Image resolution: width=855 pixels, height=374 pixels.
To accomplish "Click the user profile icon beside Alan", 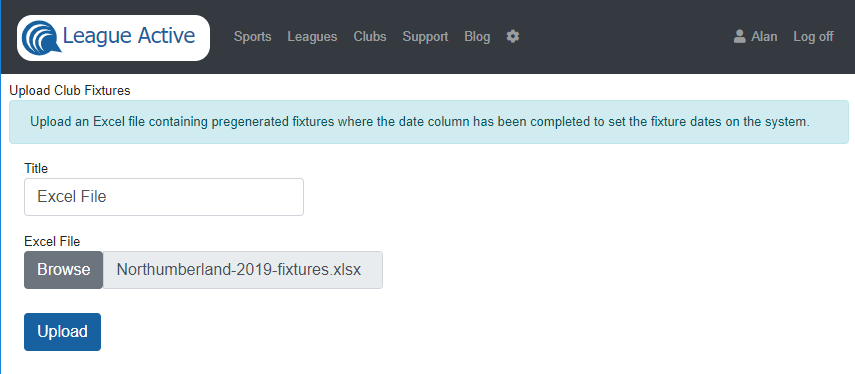I will [739, 37].
